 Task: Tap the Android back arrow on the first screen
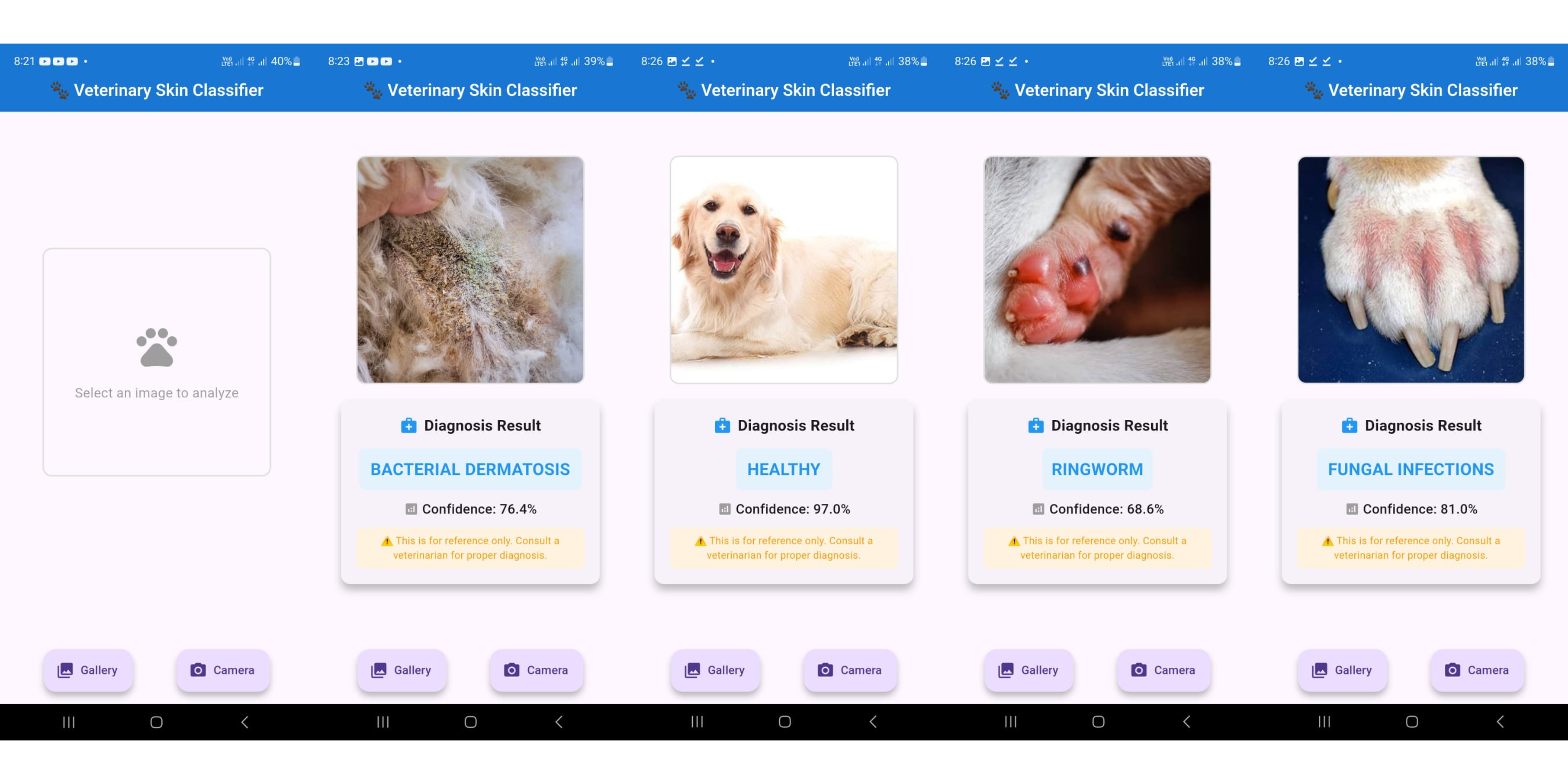[x=245, y=722]
